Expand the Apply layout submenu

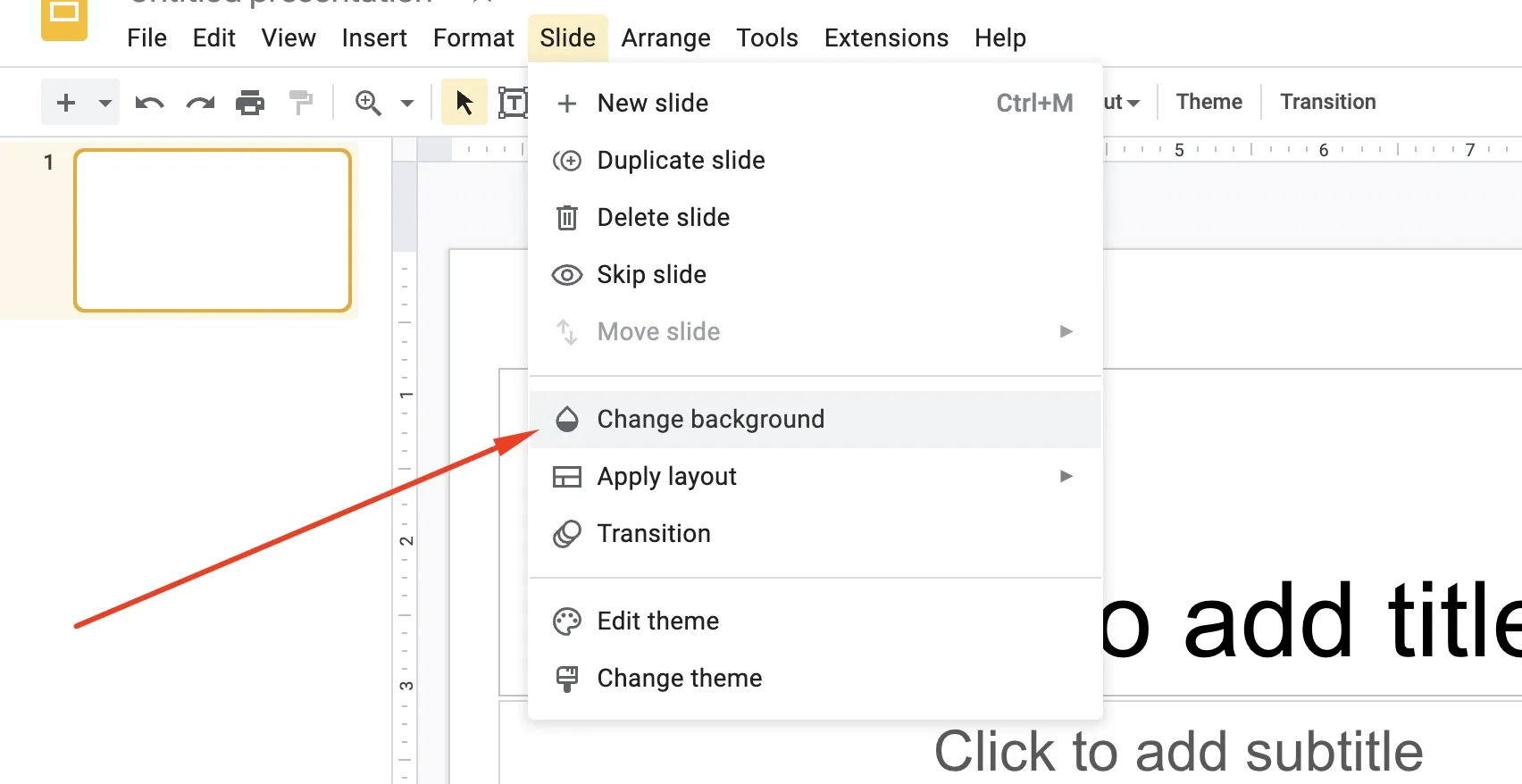(815, 476)
